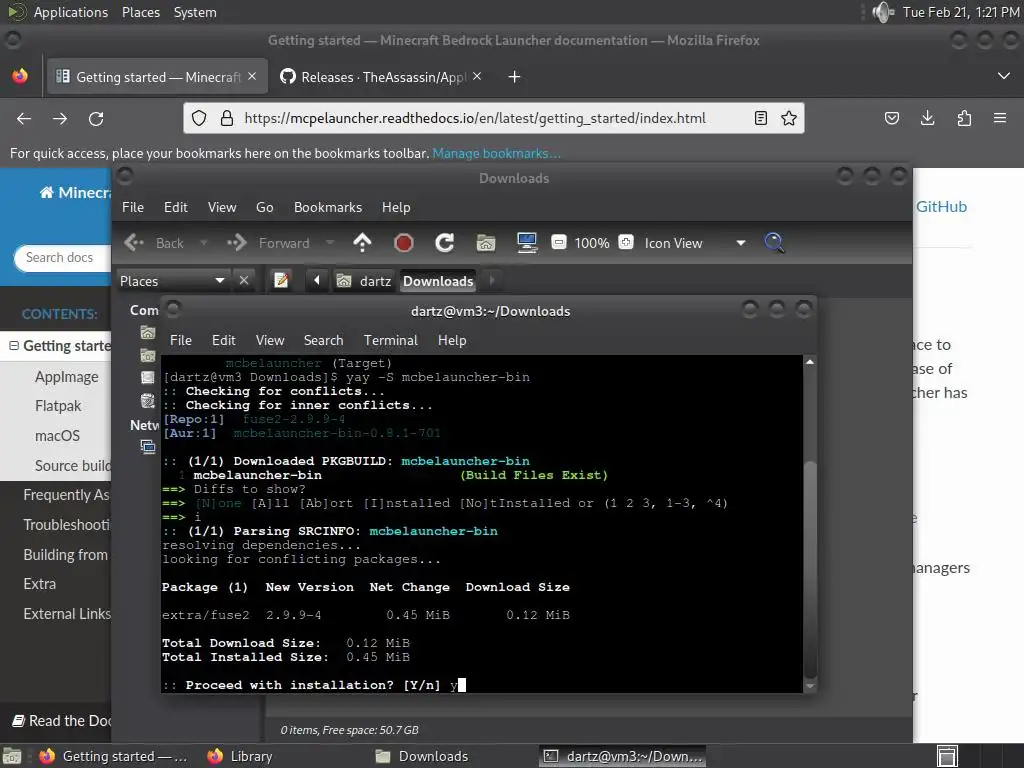Open the Back history dropdown arrow
The width and height of the screenshot is (1024, 768).
click(x=203, y=243)
